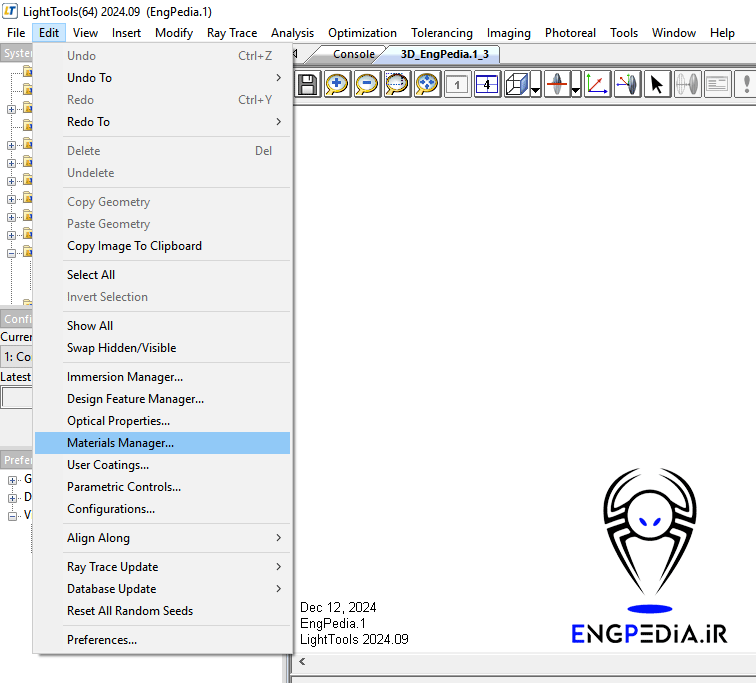Click the '1: Co' current configuration box
Screen dimensions: 756x683
[x=16, y=357]
